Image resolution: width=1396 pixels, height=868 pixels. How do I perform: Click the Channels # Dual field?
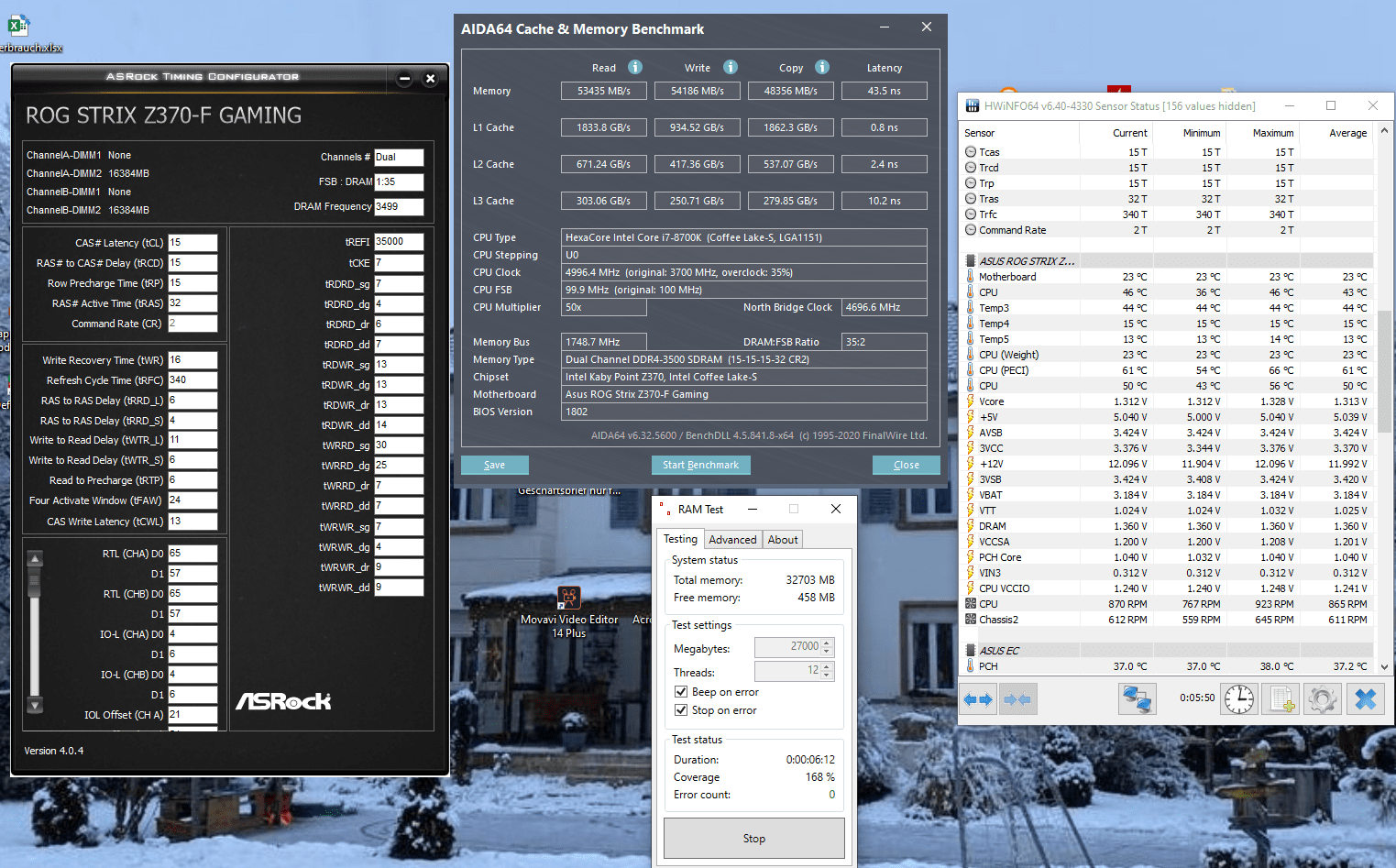click(x=399, y=158)
